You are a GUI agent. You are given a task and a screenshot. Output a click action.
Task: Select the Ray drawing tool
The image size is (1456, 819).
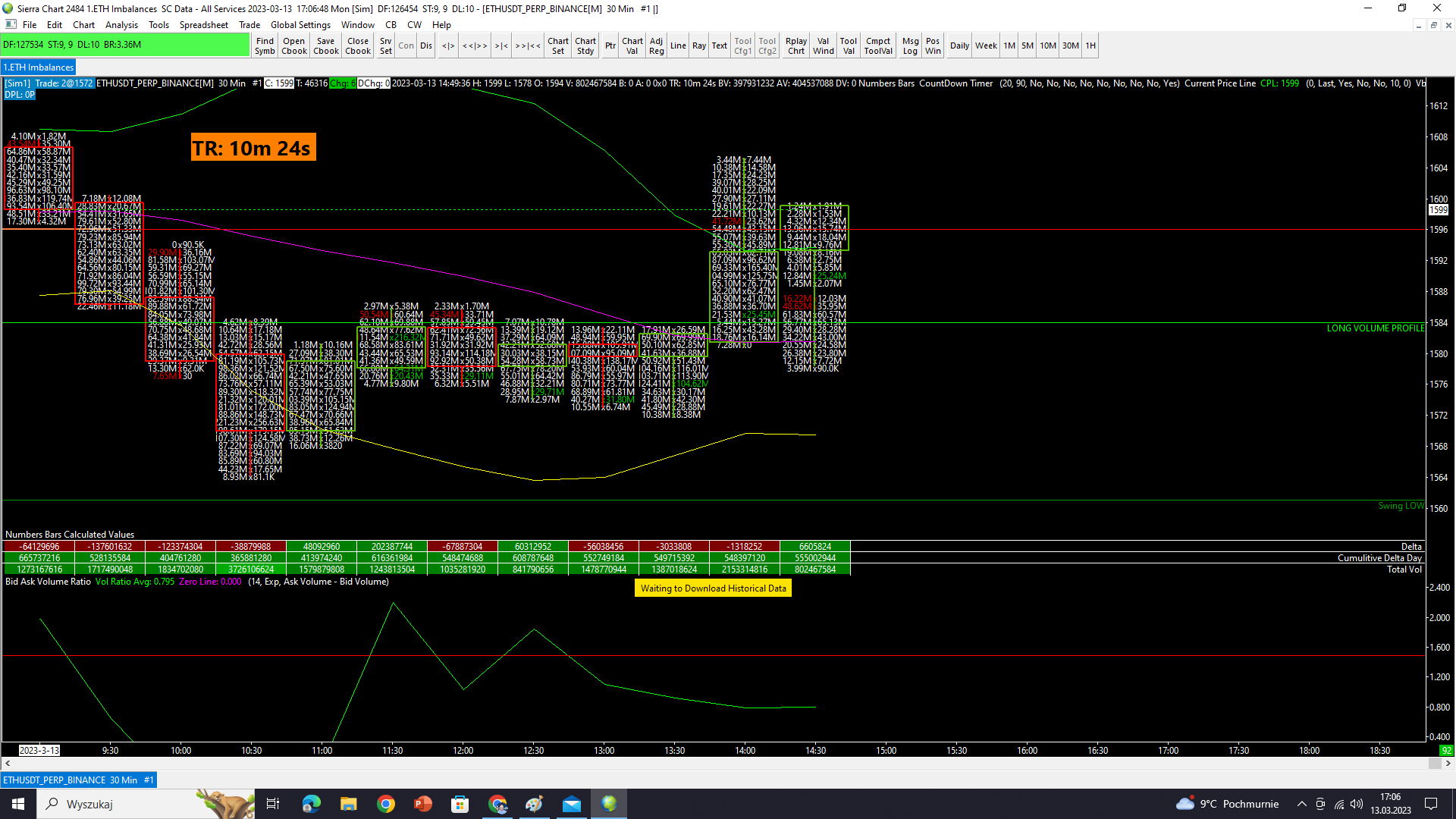coord(698,45)
